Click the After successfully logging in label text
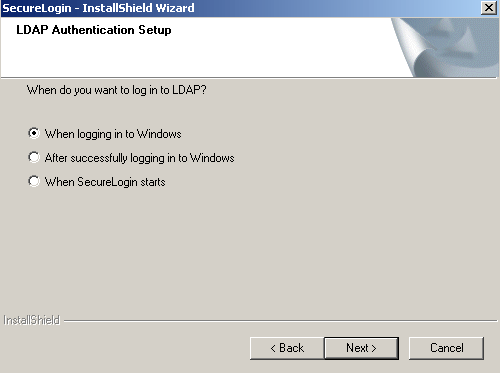 [x=139, y=158]
